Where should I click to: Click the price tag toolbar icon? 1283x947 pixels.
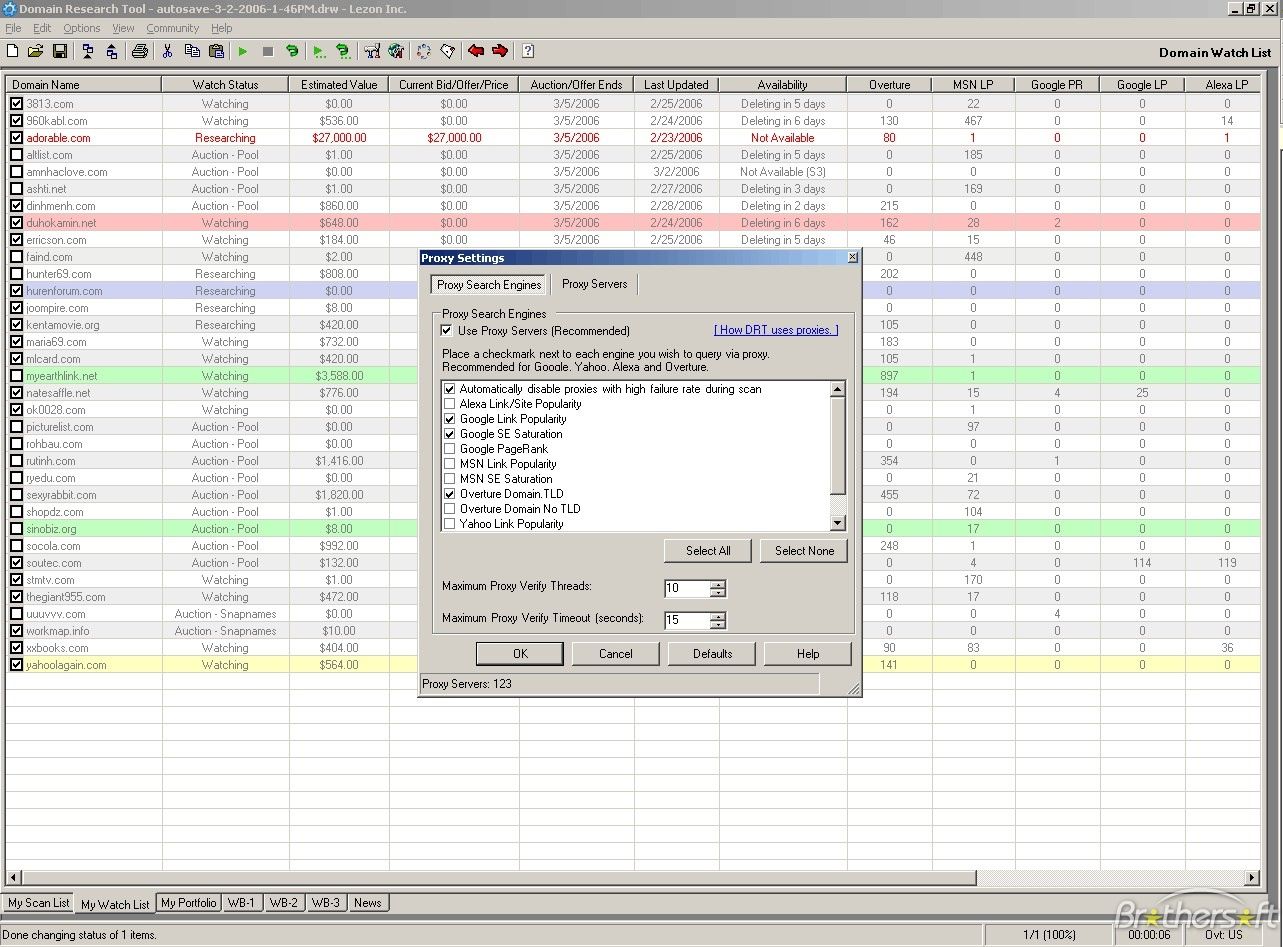pos(448,51)
